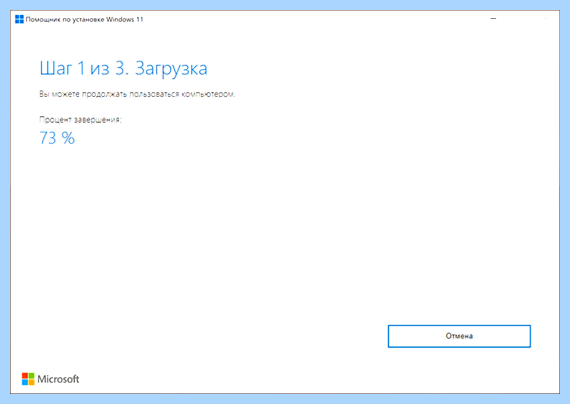Image resolution: width=570 pixels, height=404 pixels.
Task: Click the Windows logo in the title bar
Action: (19, 19)
